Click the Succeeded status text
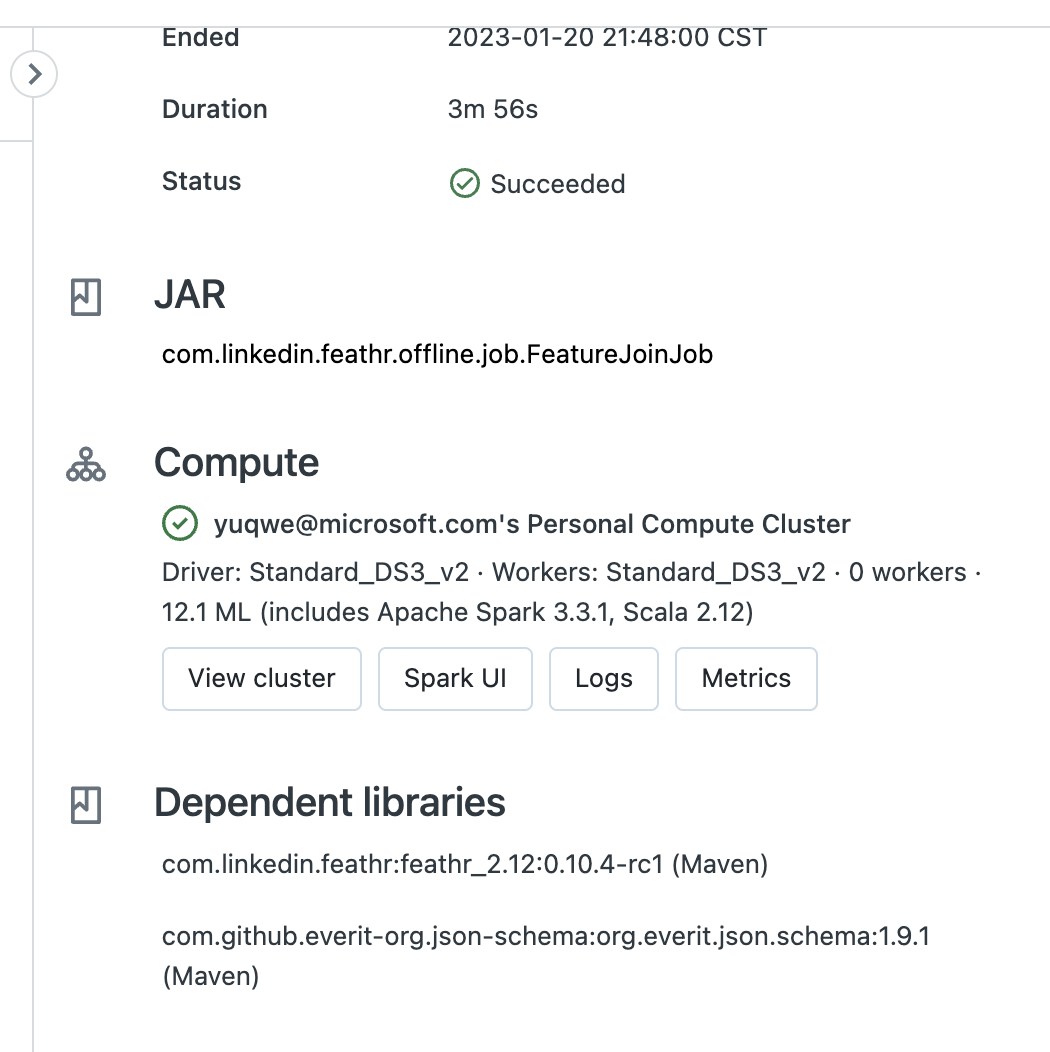 pos(557,185)
